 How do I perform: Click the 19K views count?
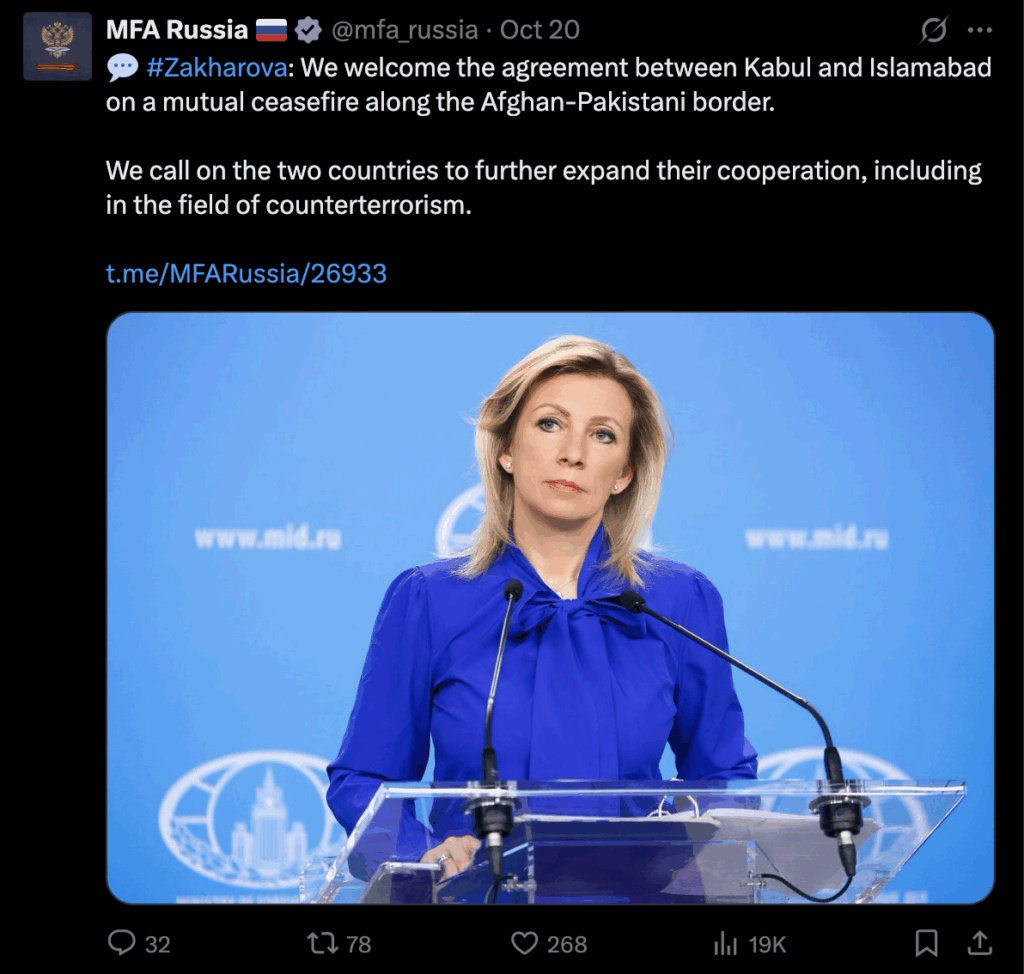(767, 945)
